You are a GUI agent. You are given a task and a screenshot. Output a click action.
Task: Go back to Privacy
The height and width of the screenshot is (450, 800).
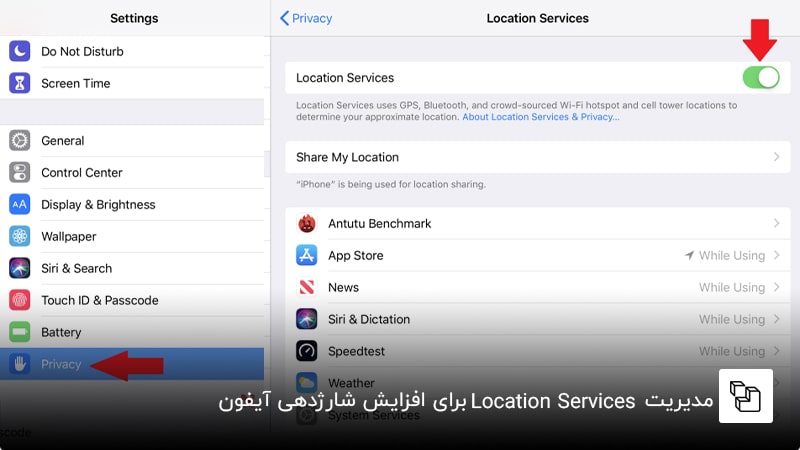(x=306, y=18)
